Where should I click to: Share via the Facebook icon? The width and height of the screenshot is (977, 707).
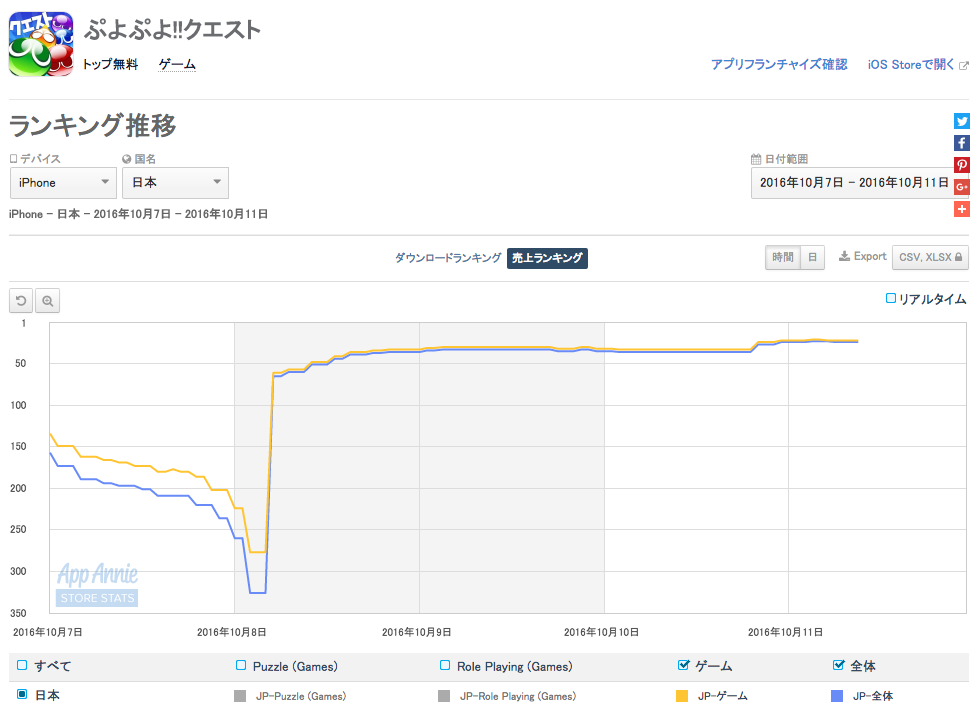pos(961,143)
